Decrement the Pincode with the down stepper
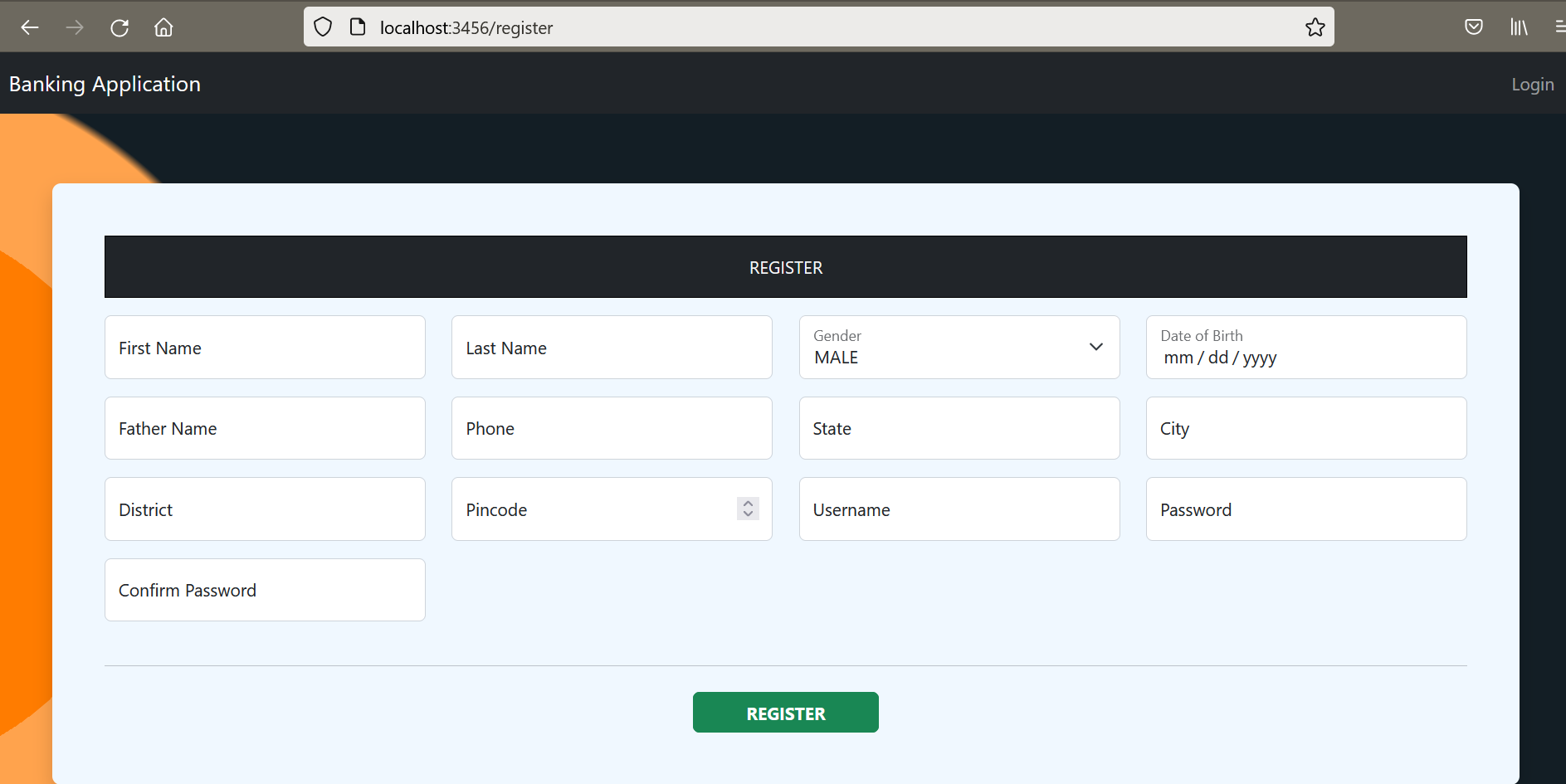This screenshot has height=784, width=1566. tap(746, 515)
